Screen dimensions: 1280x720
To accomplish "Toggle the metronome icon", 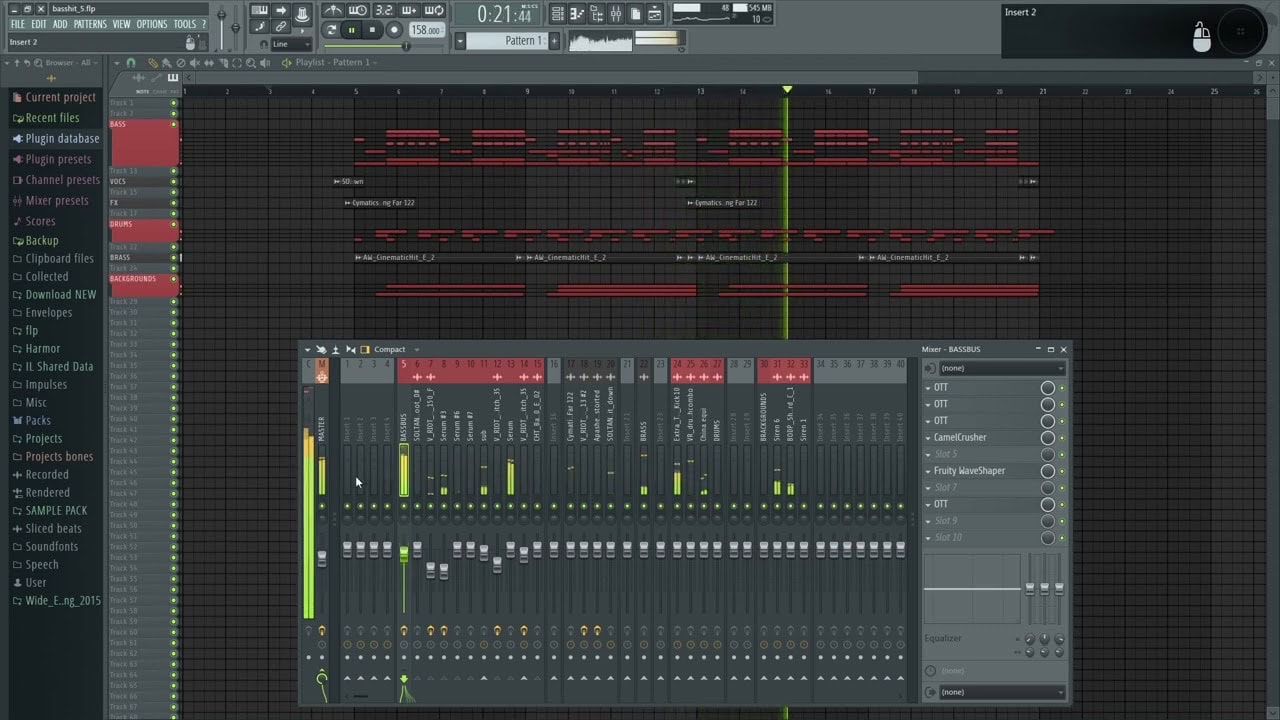I will click(x=334, y=11).
